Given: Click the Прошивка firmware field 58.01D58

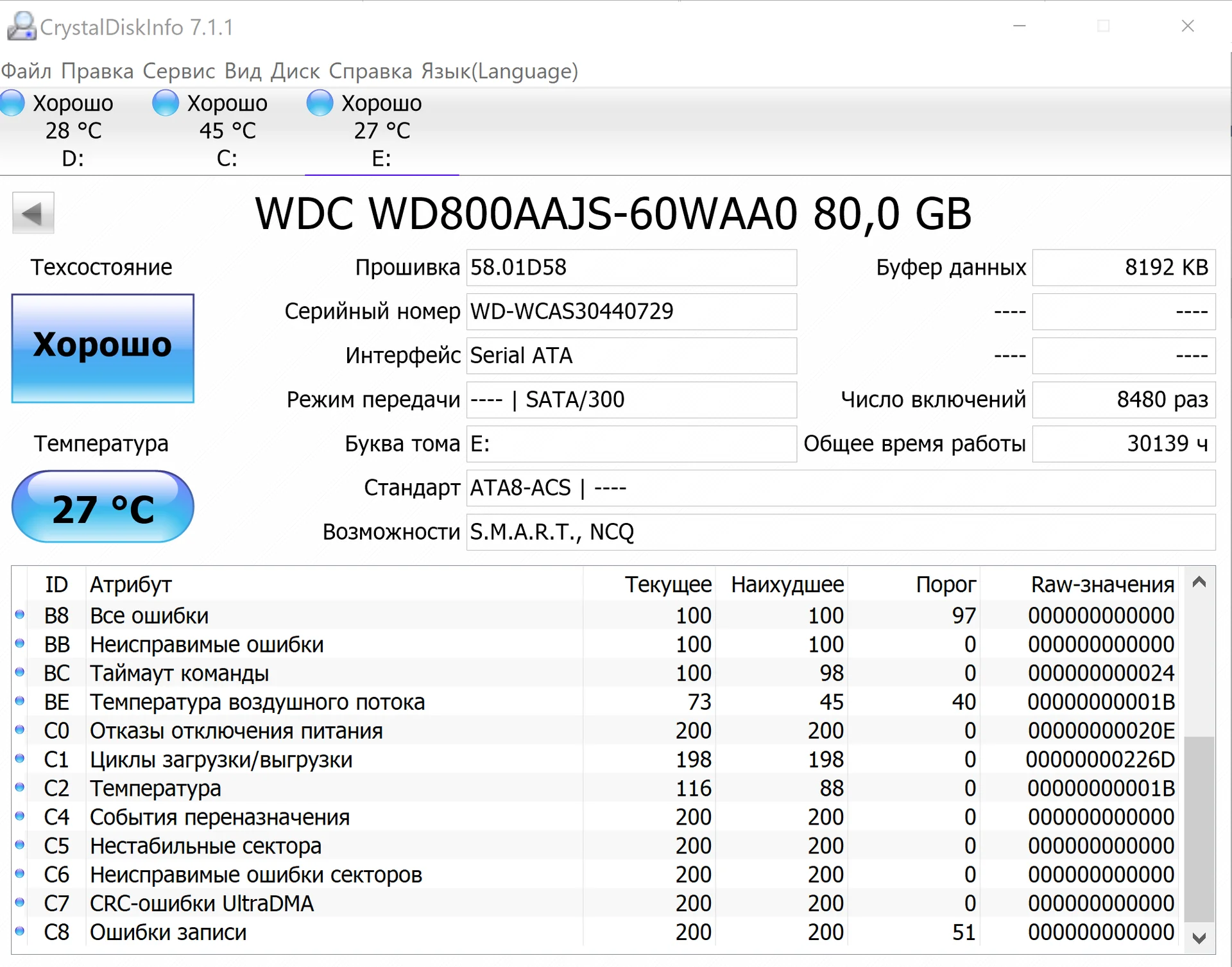Looking at the screenshot, I should click(x=631, y=268).
